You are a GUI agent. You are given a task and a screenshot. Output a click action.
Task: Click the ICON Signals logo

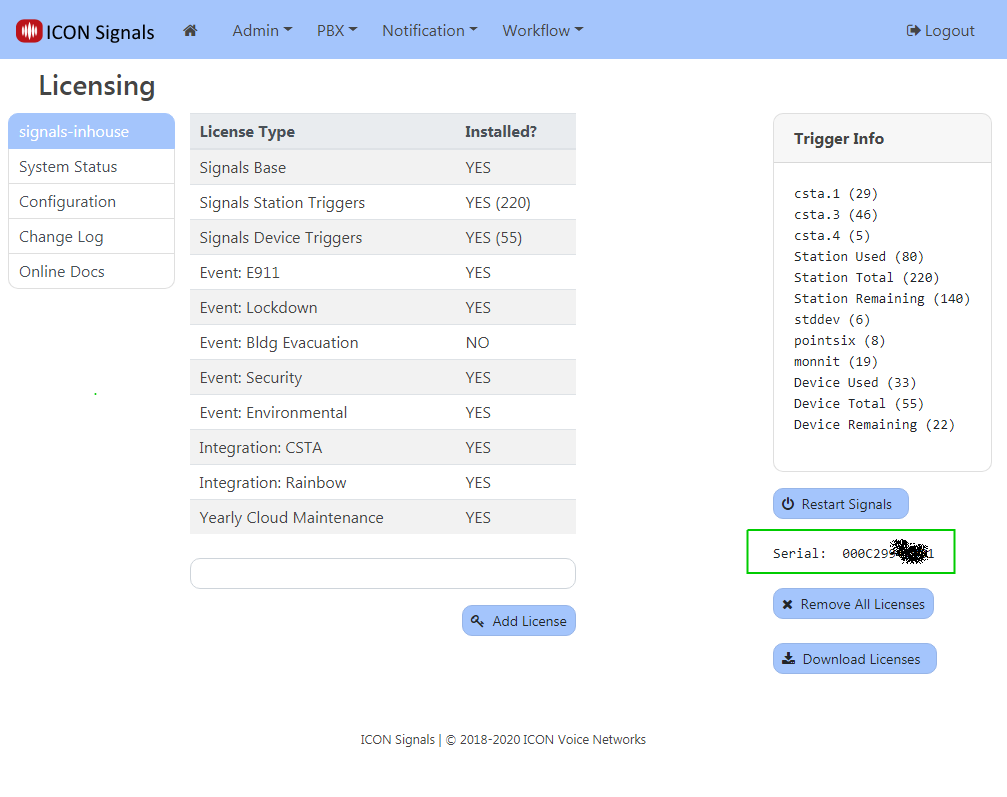tap(85, 30)
